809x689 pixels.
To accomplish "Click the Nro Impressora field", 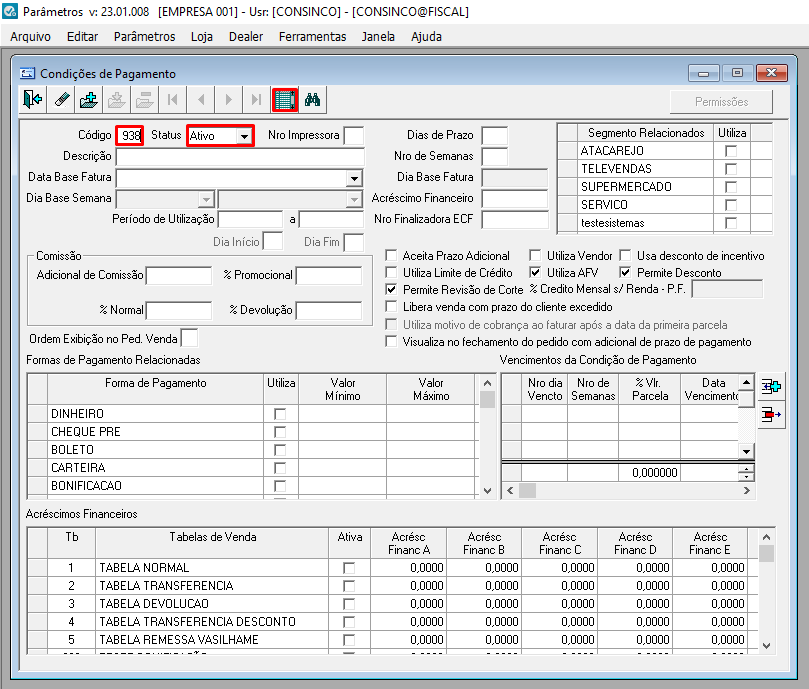I will 354,136.
